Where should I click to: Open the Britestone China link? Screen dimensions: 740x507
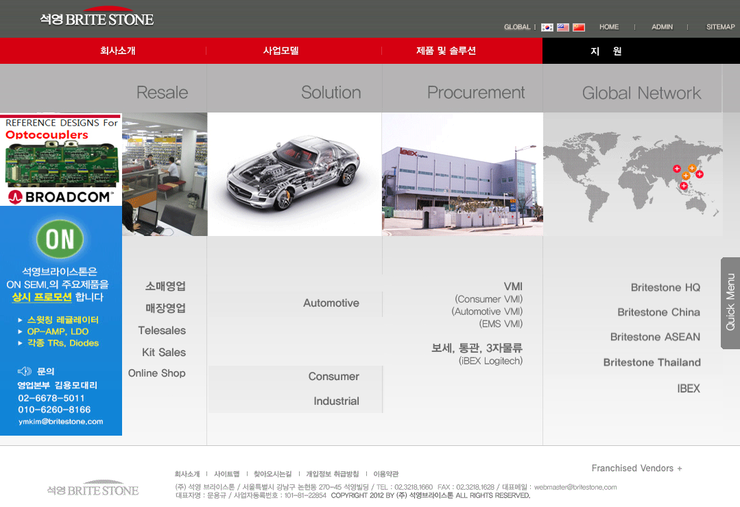tap(659, 312)
